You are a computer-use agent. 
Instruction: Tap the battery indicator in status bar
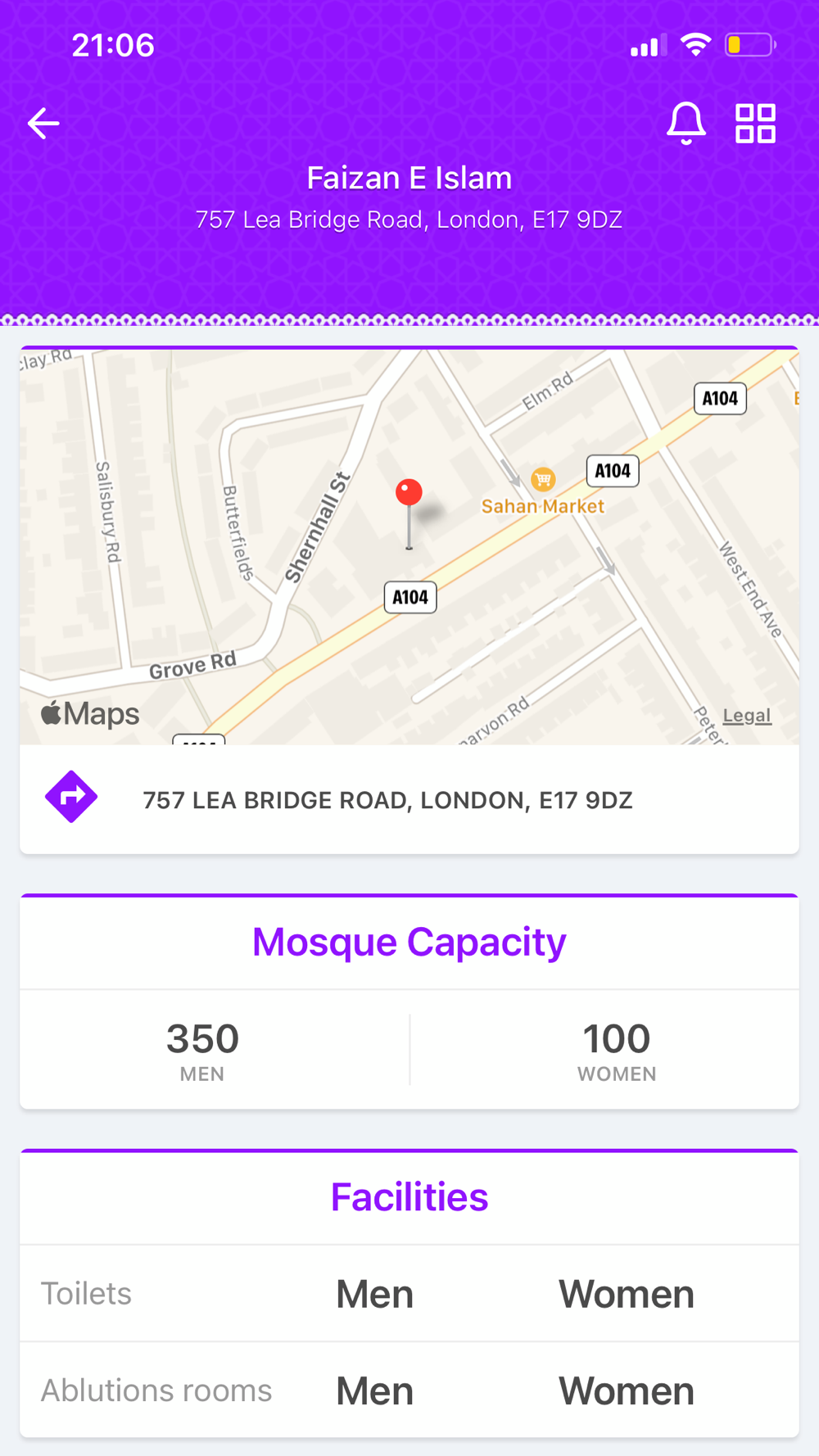point(750,44)
